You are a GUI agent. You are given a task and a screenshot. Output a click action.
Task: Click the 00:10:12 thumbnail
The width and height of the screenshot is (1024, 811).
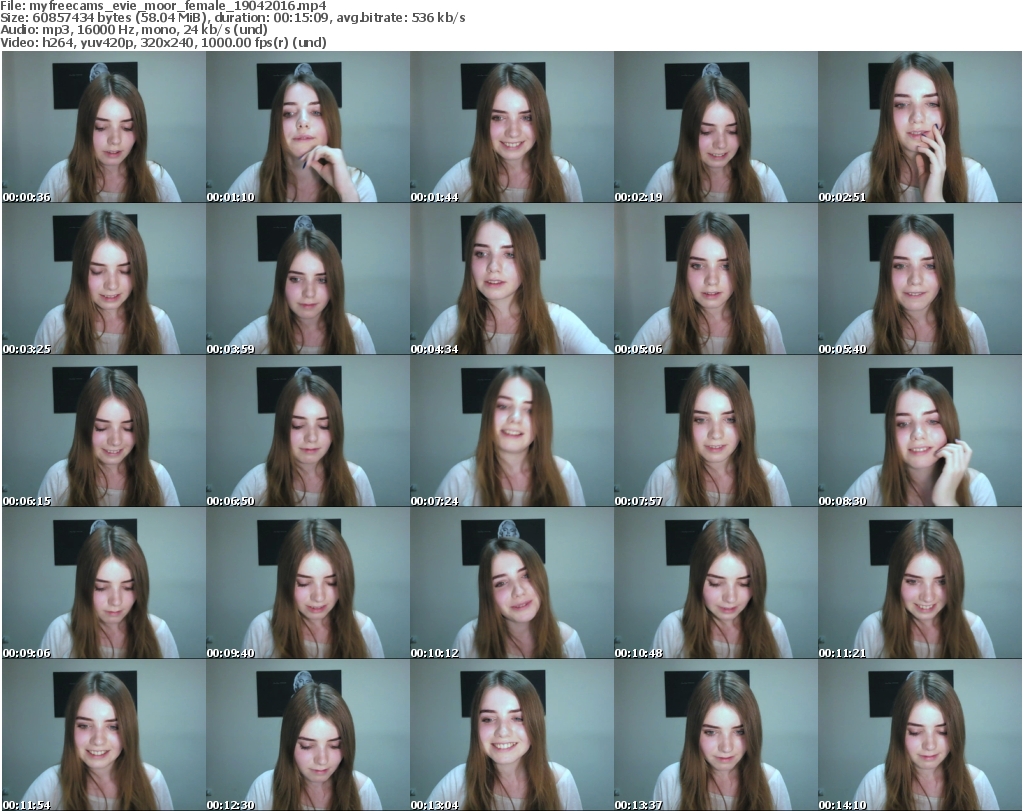click(x=512, y=583)
